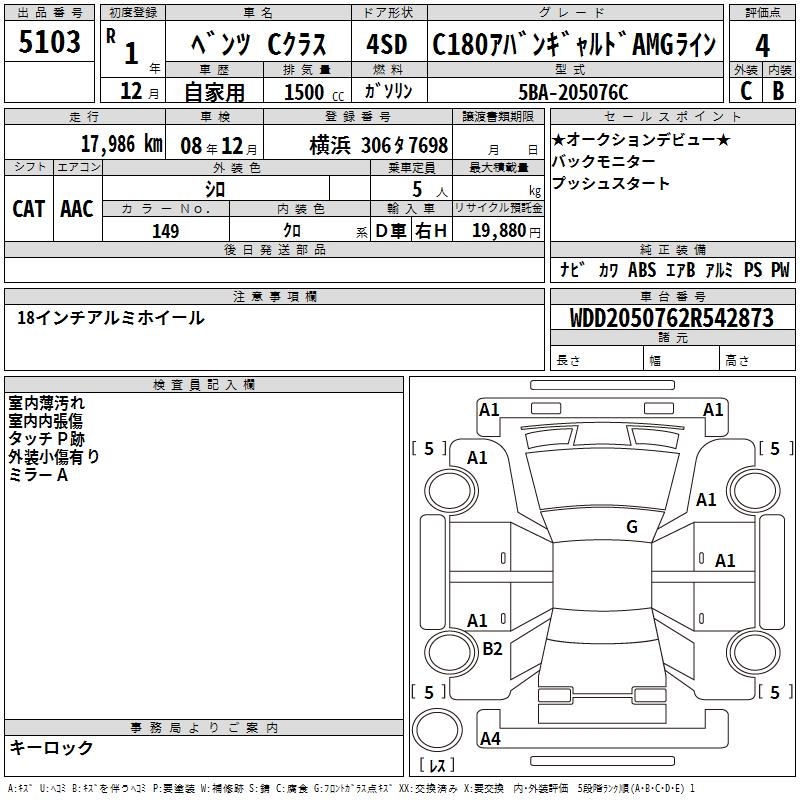The width and height of the screenshot is (800, 800).
Task: Select the displacement value 1500 cc
Action: pos(314,92)
